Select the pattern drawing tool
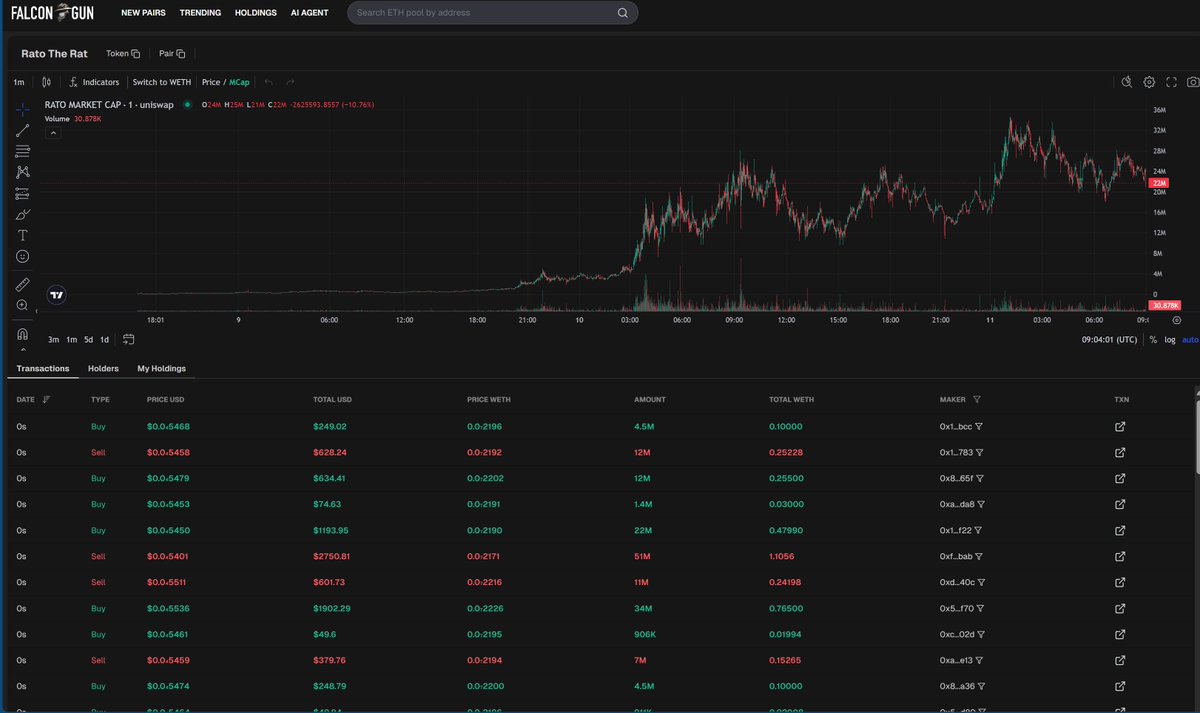The height and width of the screenshot is (713, 1200). point(22,172)
